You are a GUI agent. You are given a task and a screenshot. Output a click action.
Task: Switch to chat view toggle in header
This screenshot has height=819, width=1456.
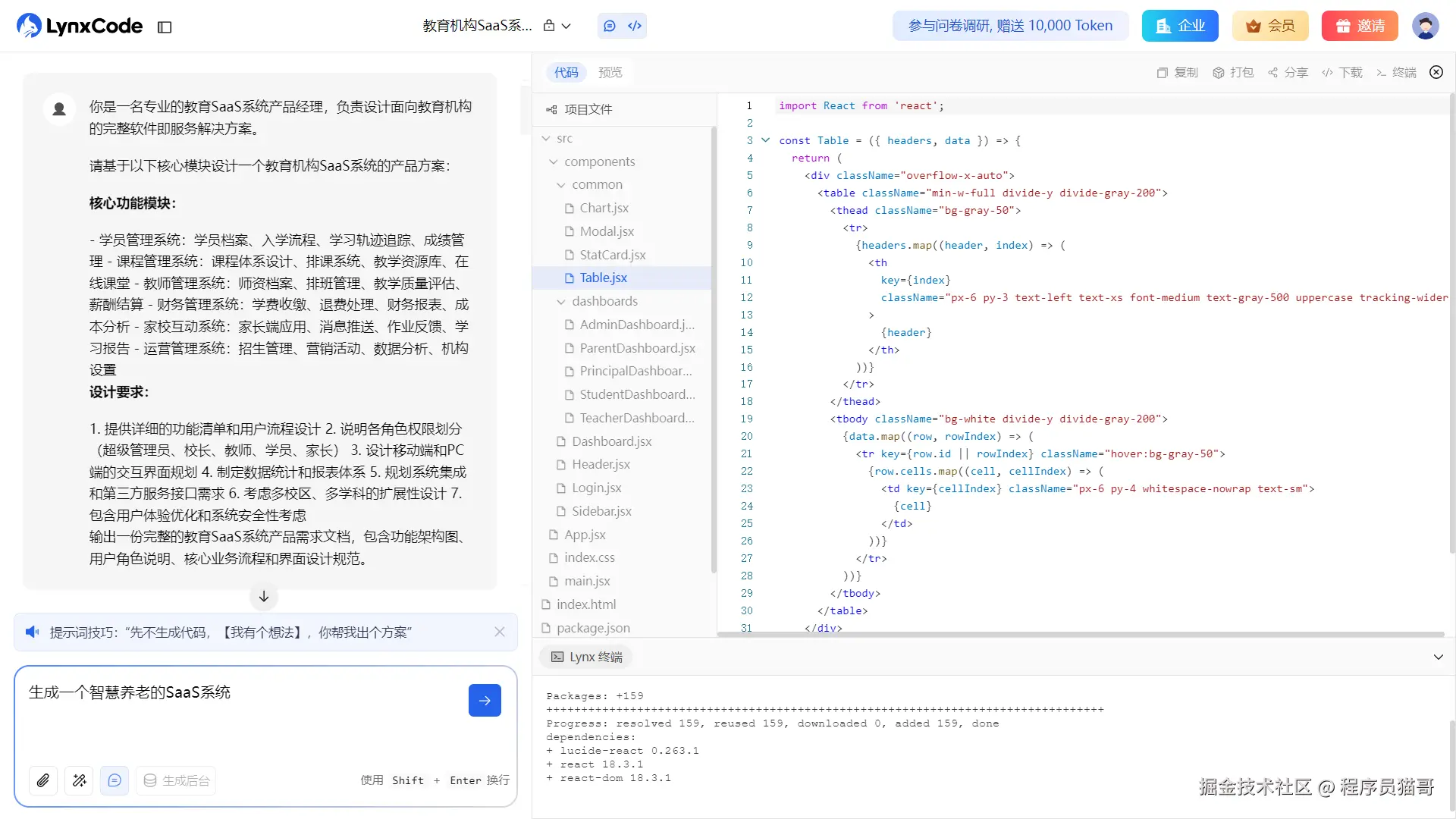click(x=610, y=26)
